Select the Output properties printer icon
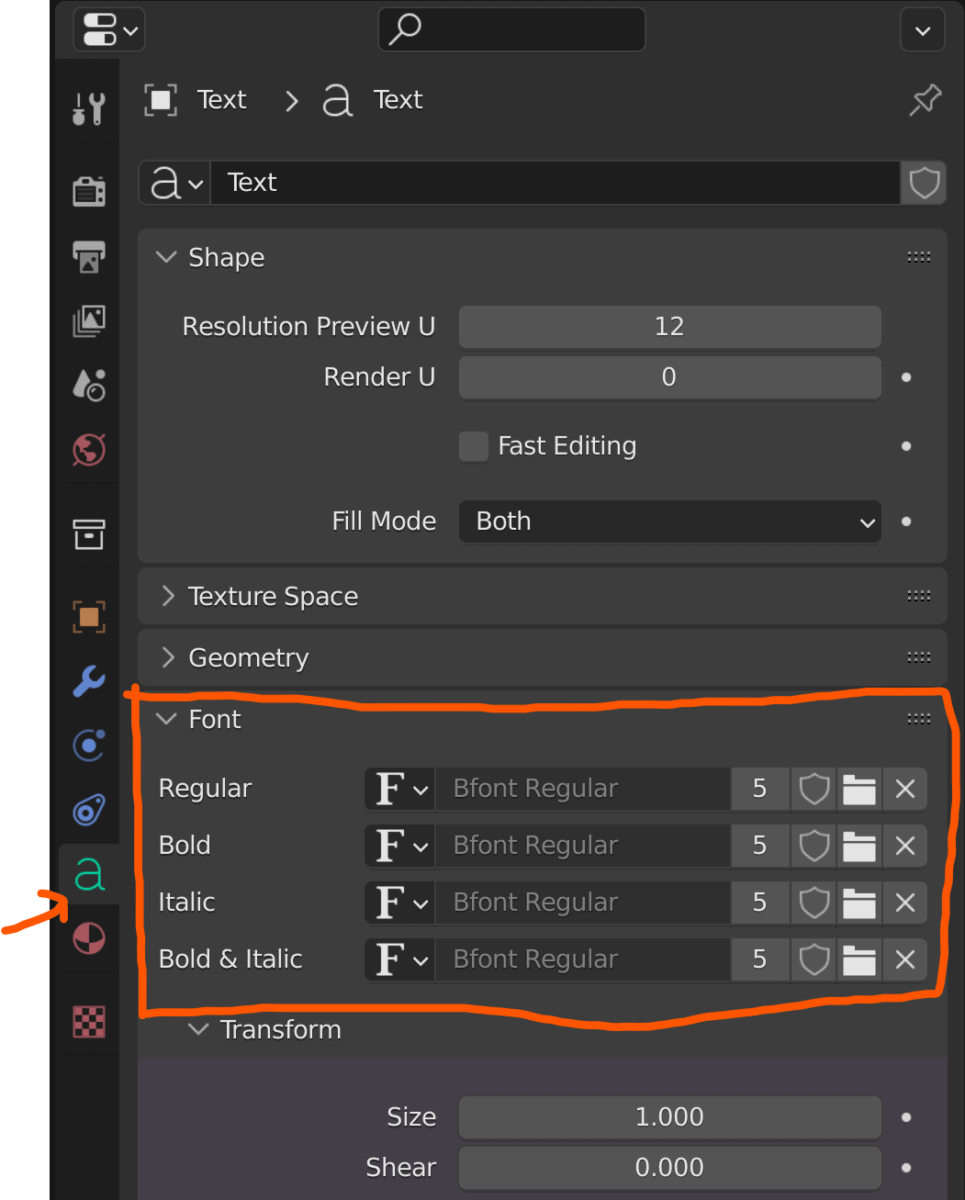Viewport: 965px width, 1200px height. [88, 257]
